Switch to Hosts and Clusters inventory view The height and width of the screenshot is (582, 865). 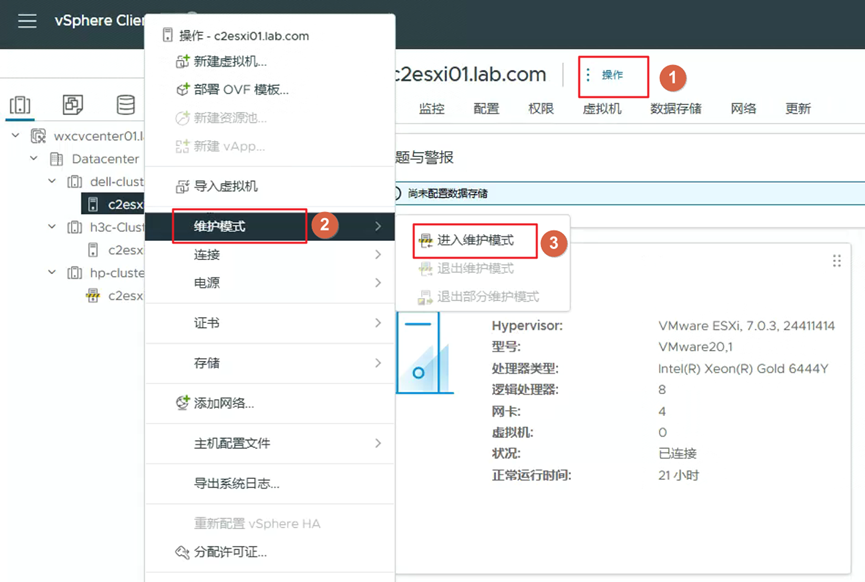(20, 104)
